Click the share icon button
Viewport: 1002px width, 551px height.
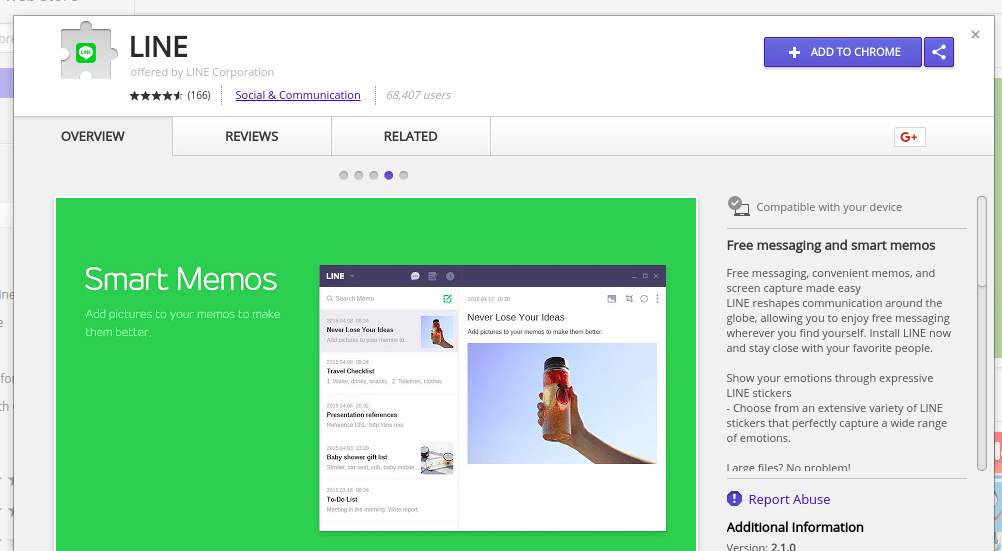[939, 52]
